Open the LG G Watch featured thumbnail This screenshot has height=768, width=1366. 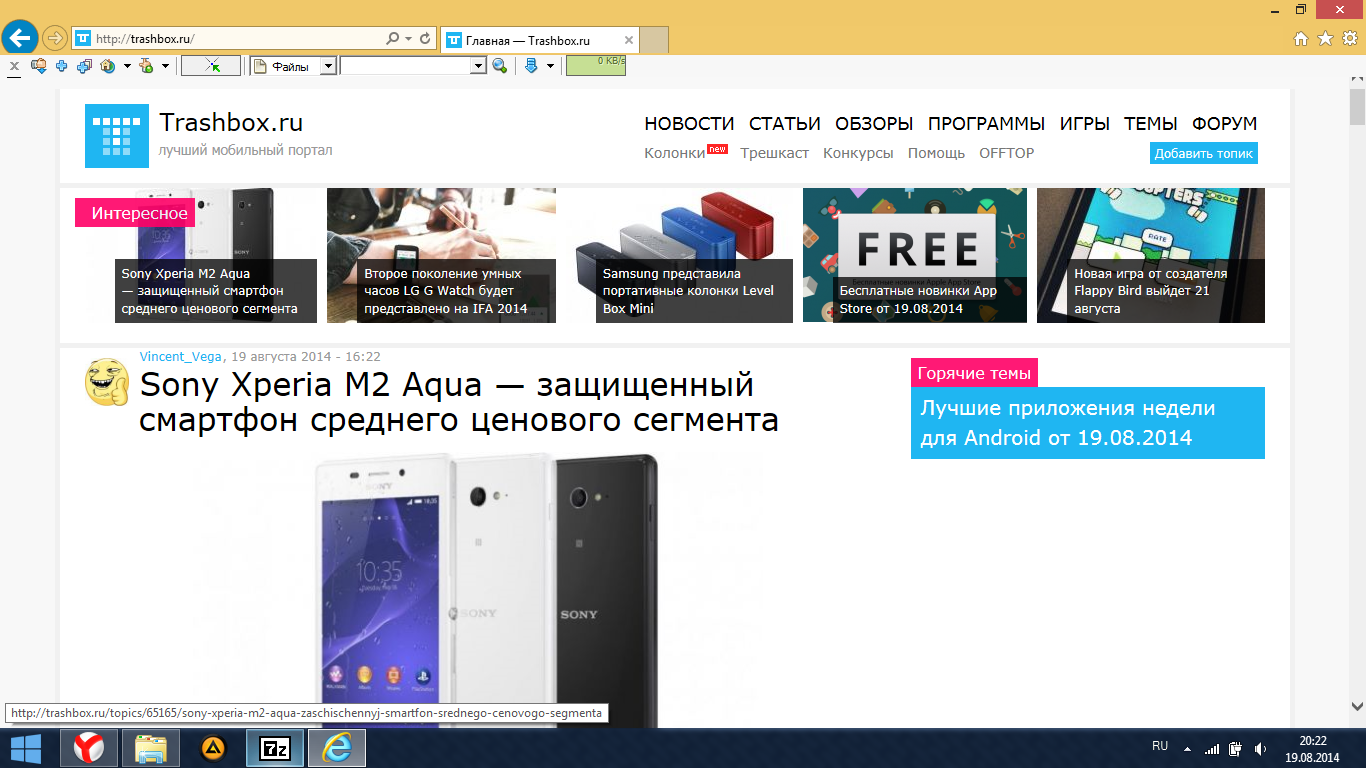[441, 256]
